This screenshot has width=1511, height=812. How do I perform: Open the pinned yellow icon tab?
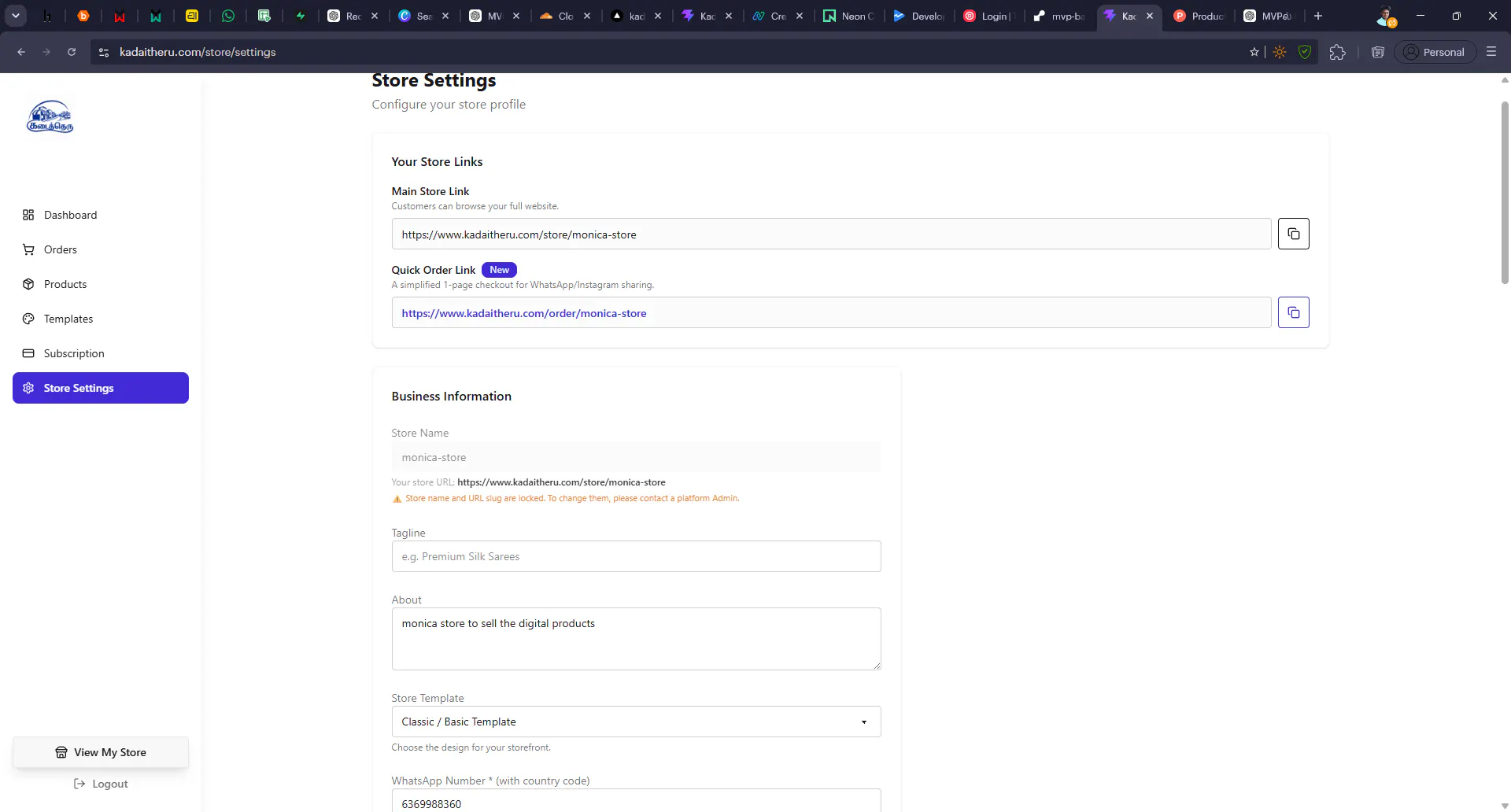tap(192, 16)
